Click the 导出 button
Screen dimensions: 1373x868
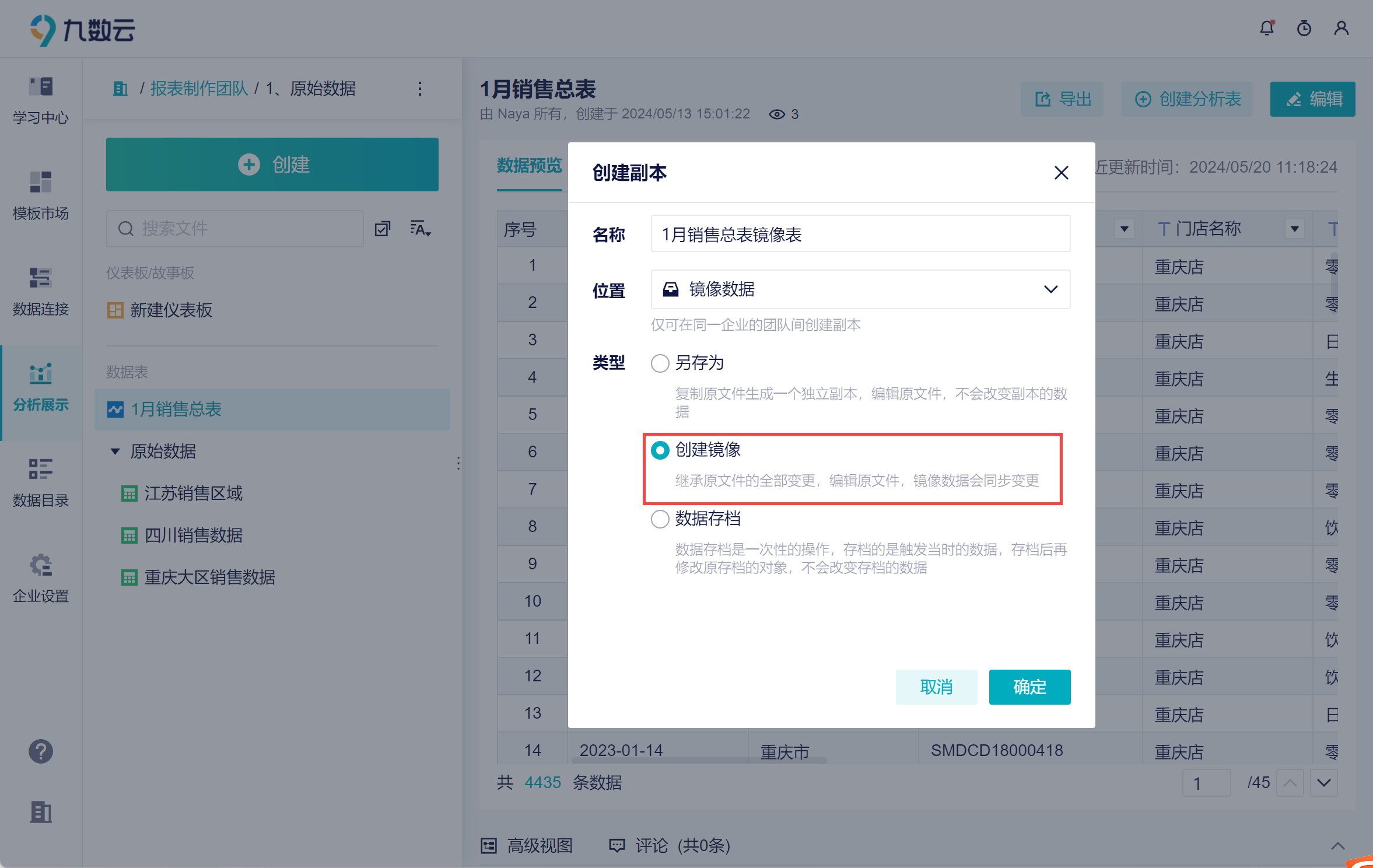(1062, 99)
